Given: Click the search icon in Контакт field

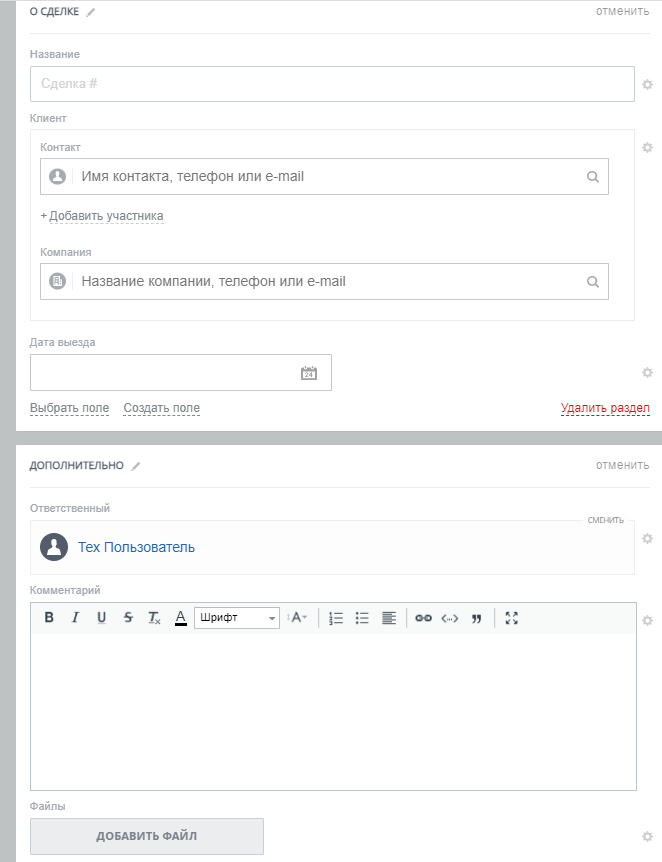Looking at the screenshot, I should (593, 177).
